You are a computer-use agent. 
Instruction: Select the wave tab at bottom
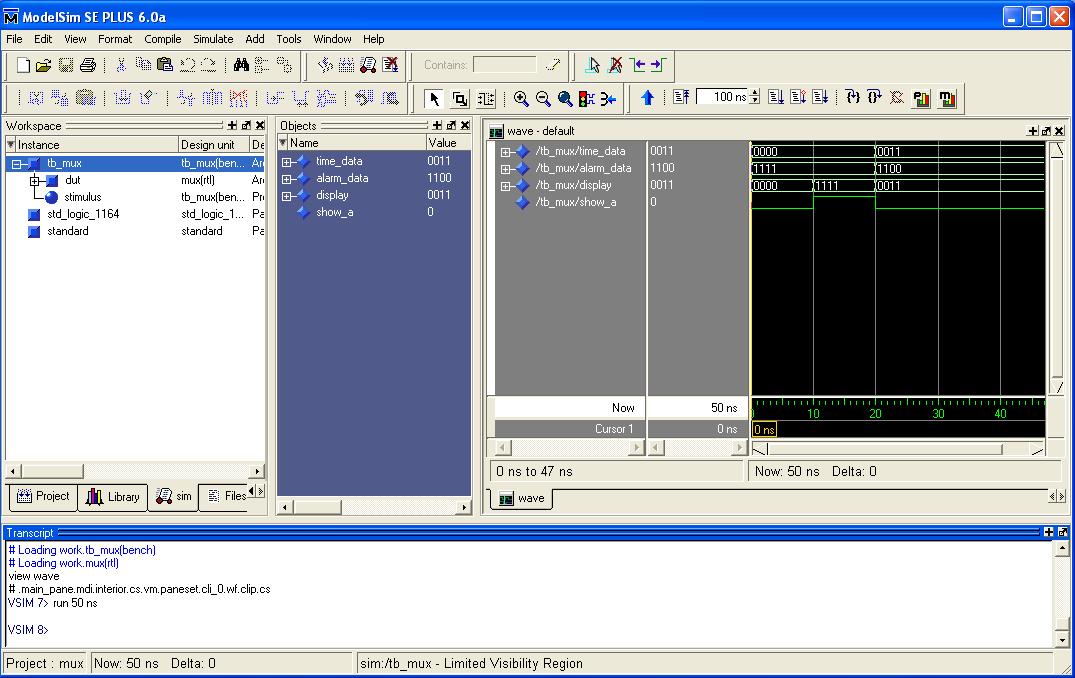tap(522, 498)
